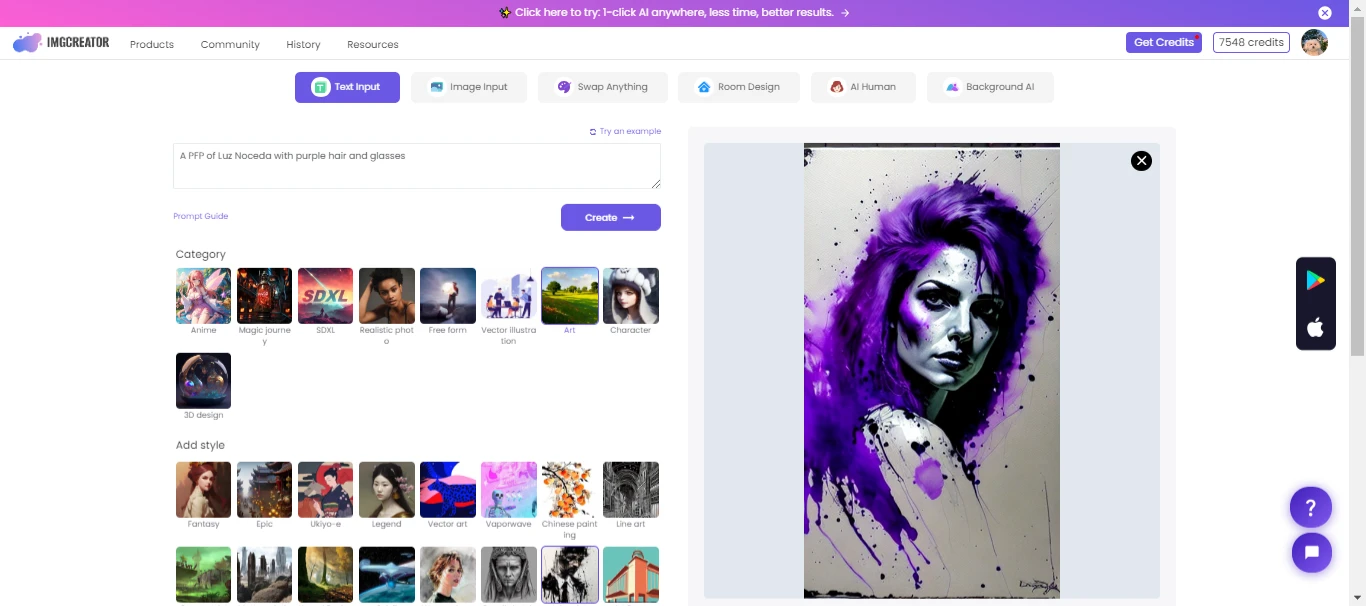Click the 1-click AI banner link
The image size is (1366, 606).
(674, 13)
